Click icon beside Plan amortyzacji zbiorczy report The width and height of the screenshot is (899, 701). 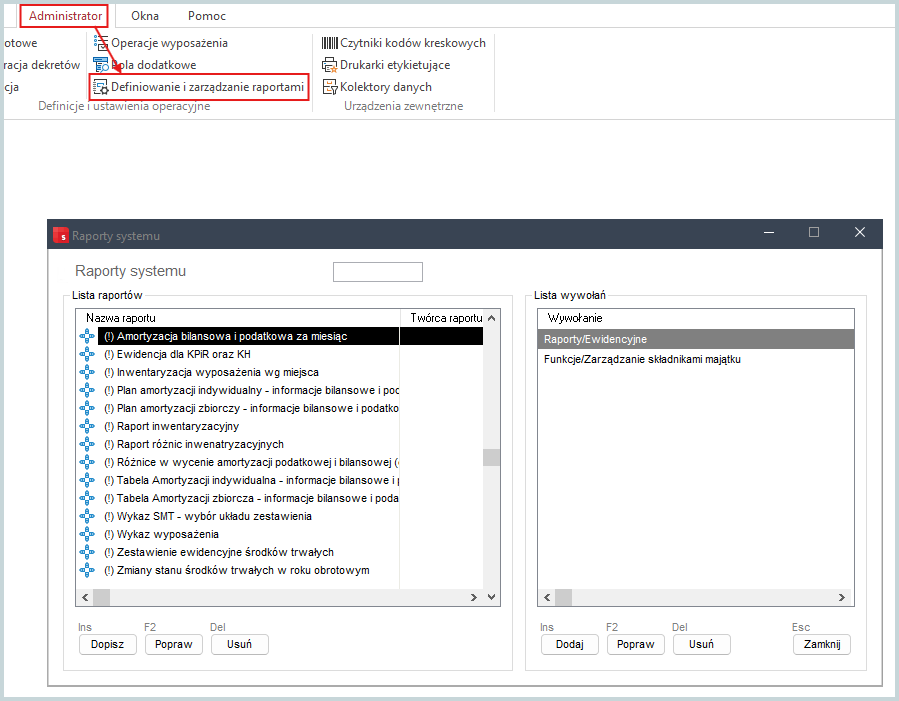(87, 408)
